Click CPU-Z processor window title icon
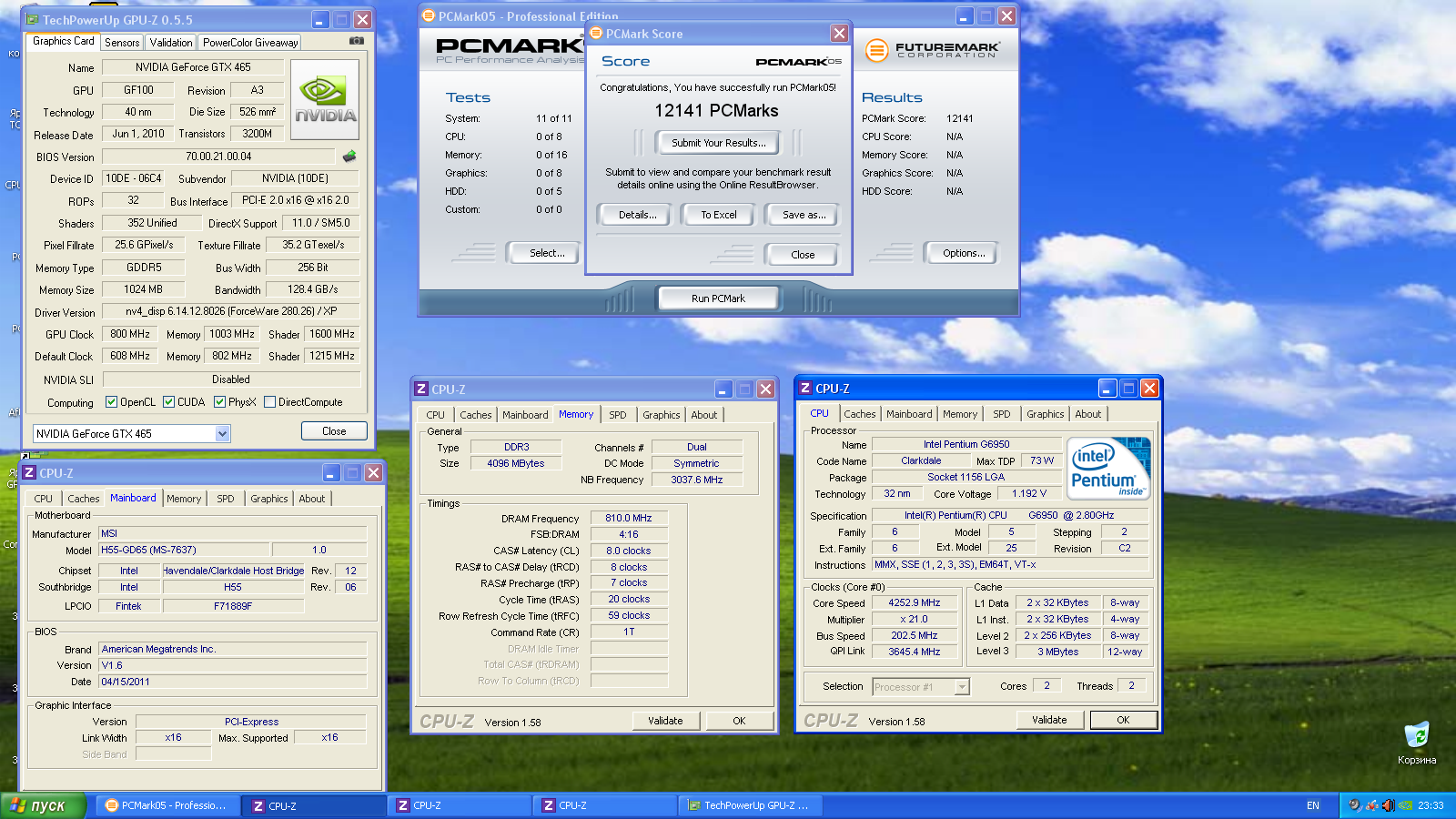 tap(805, 388)
